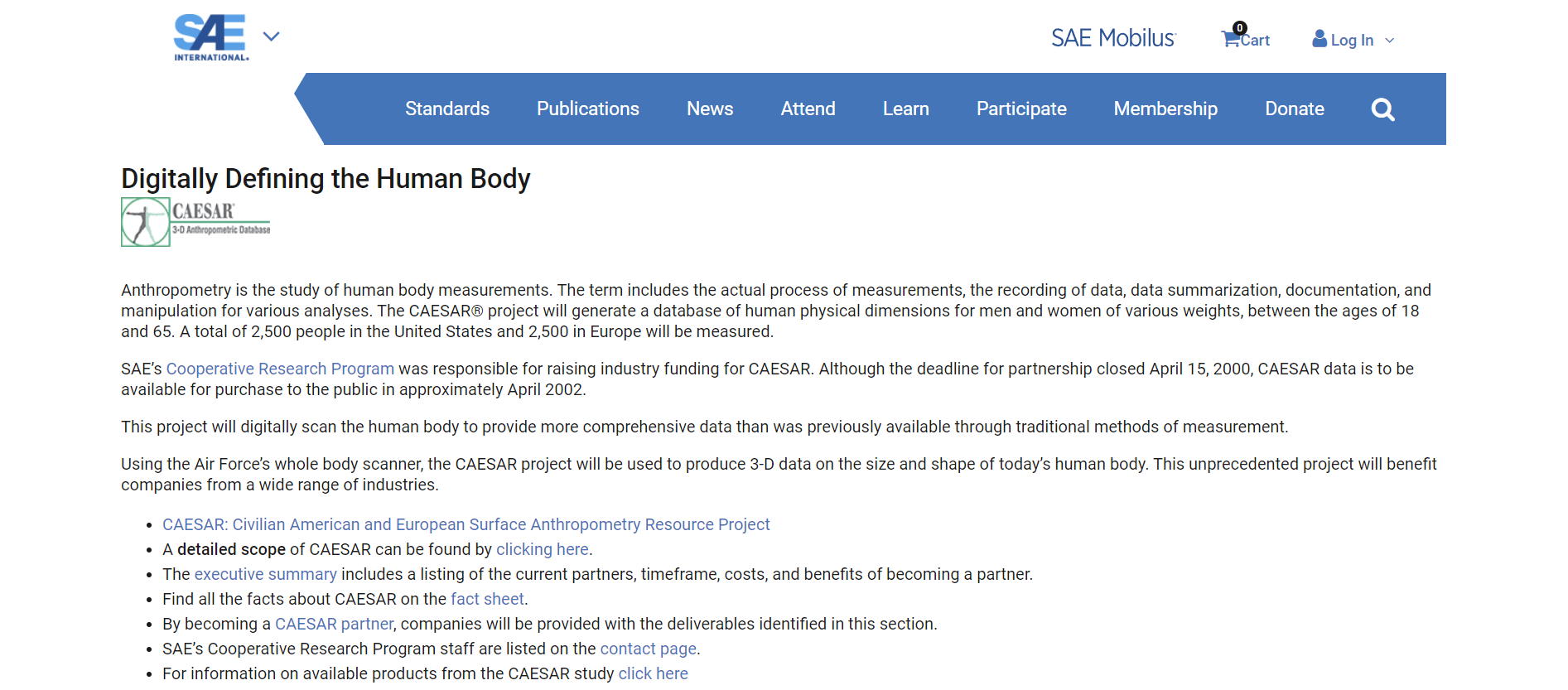This screenshot has width=1568, height=690.
Task: Open detailed scope via clicking here link
Action: click(x=543, y=549)
